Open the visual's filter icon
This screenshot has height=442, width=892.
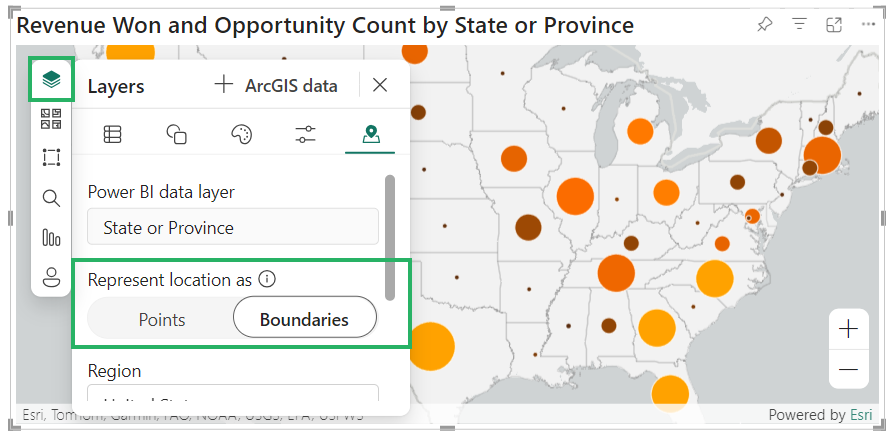799,25
